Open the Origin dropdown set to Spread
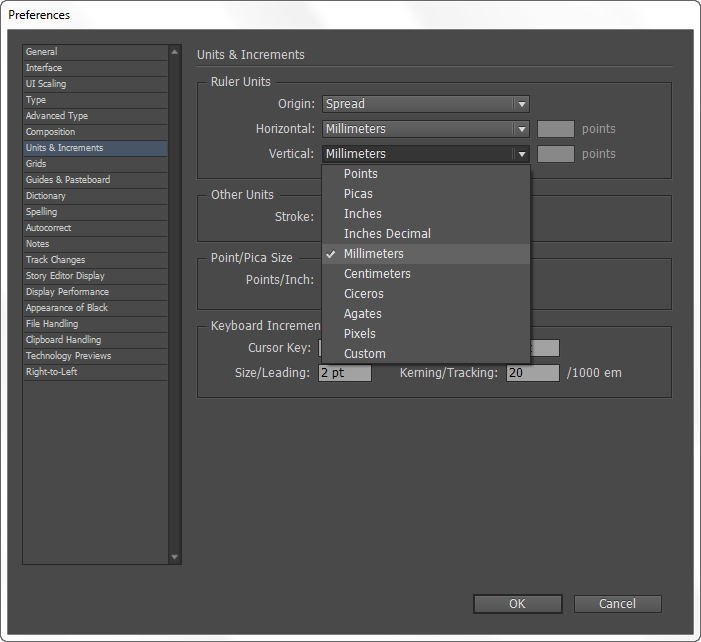The image size is (701, 642). coord(425,104)
